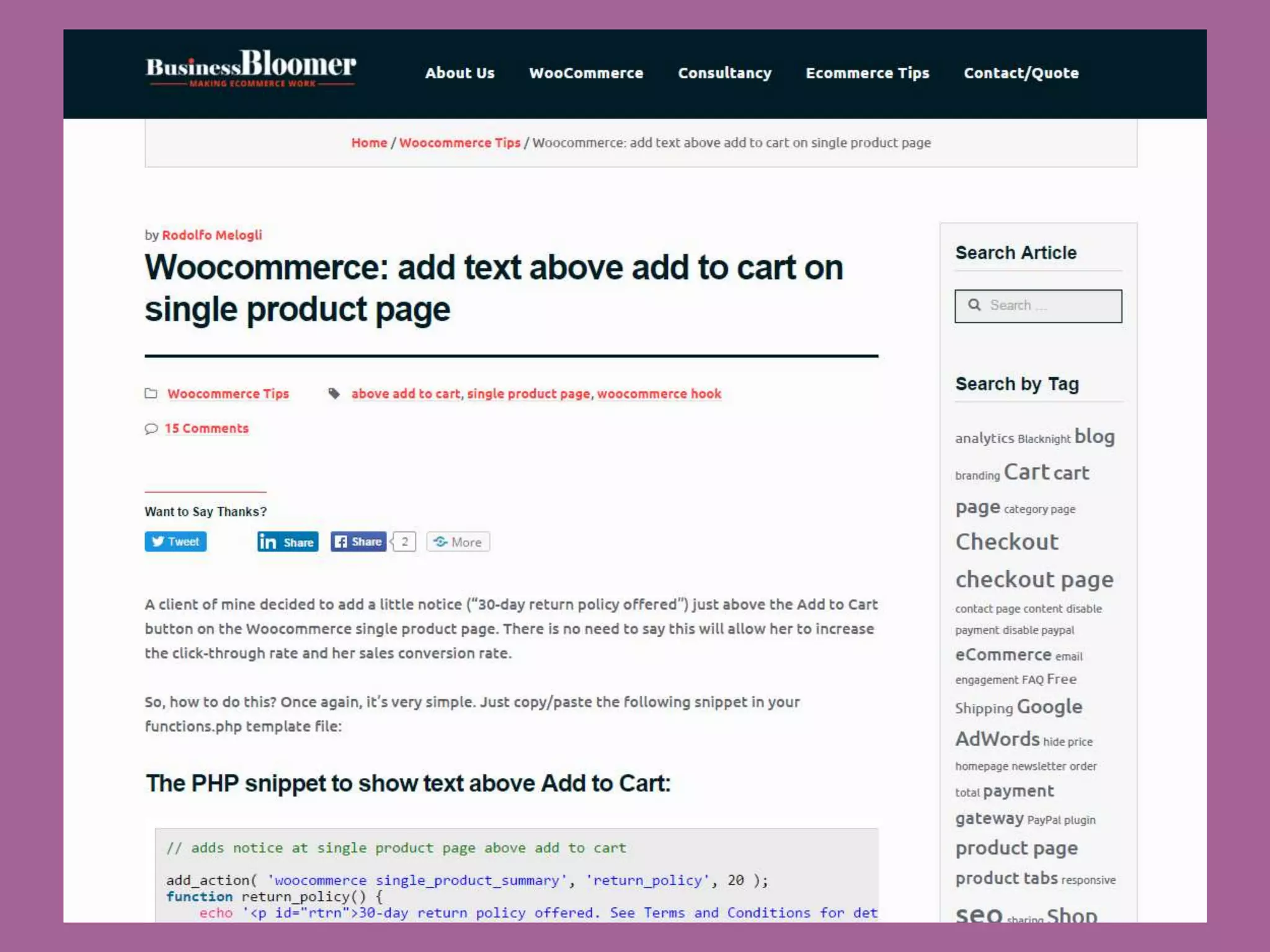Screen dimensions: 1270x952
Task: Share via the Tweet button
Action: pyautogui.click(x=175, y=542)
